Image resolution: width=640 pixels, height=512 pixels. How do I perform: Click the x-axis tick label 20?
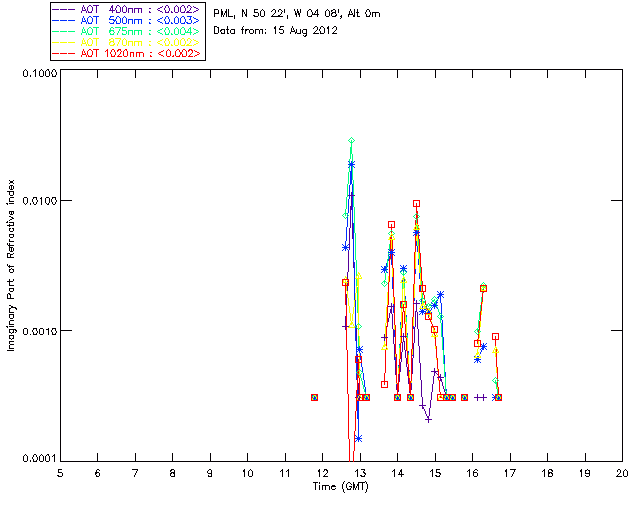(x=622, y=473)
